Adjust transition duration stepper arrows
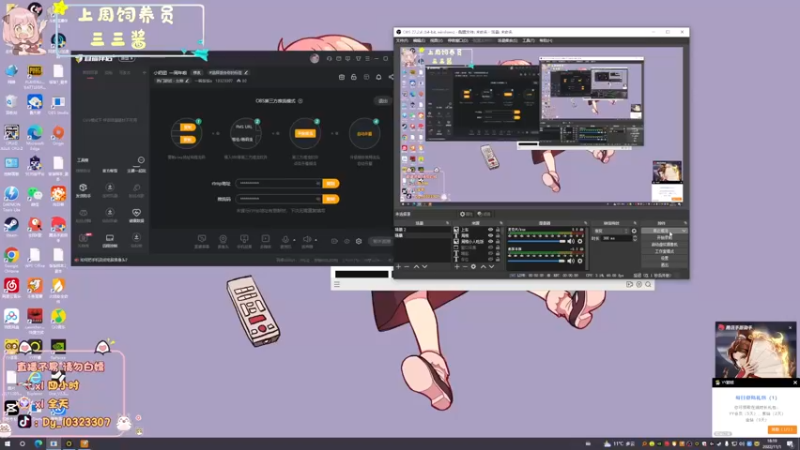This screenshot has width=800, height=450. 634,238
